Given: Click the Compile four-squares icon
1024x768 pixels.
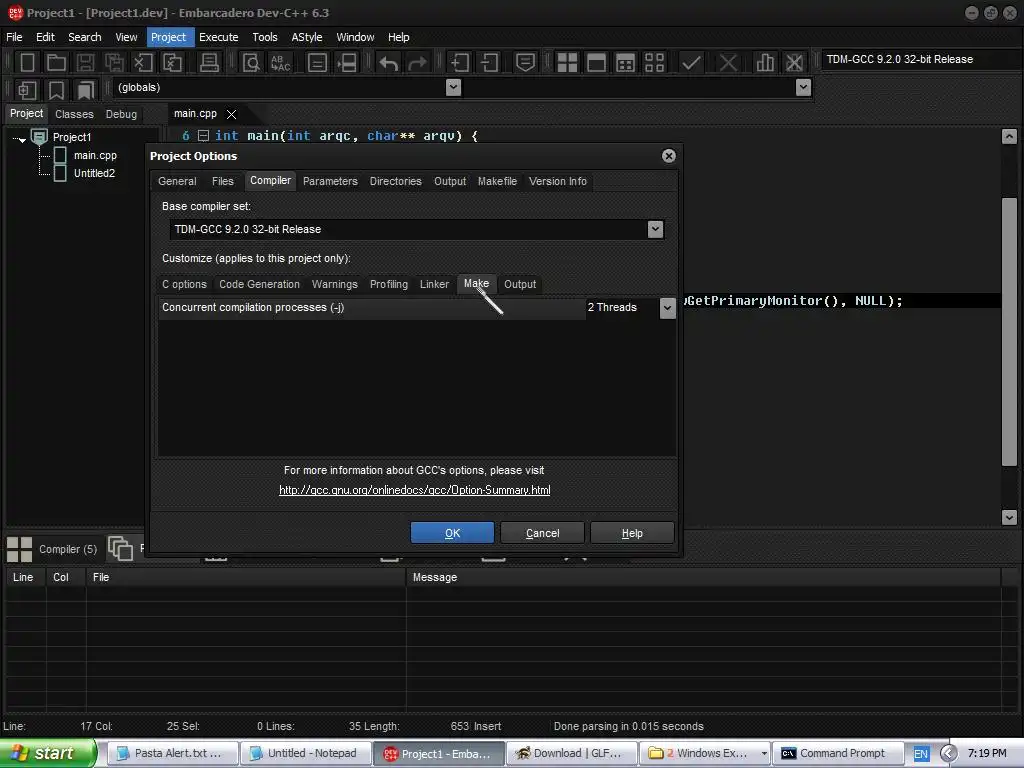Looking at the screenshot, I should click(567, 63).
